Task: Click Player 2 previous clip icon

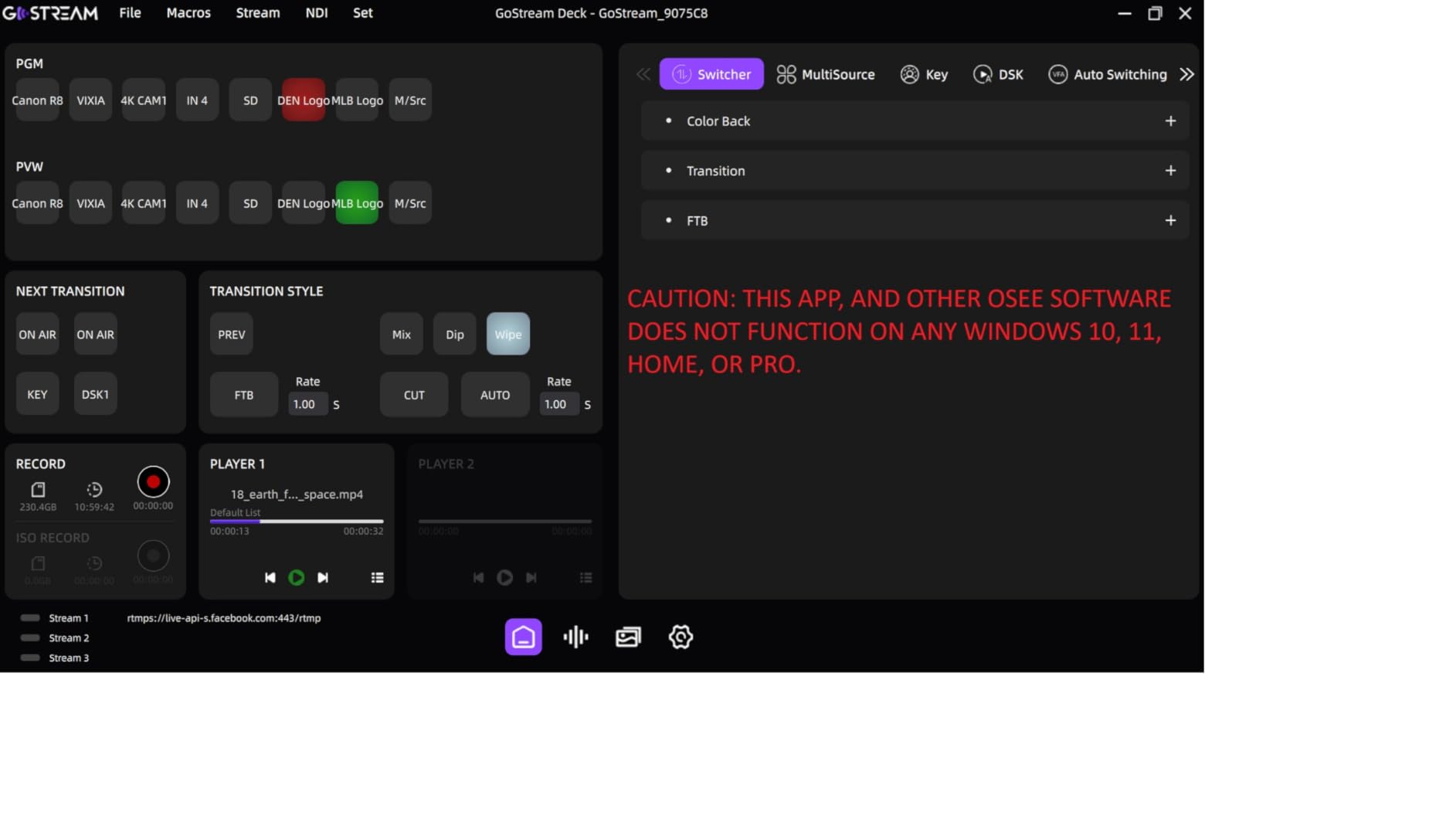Action: (478, 578)
